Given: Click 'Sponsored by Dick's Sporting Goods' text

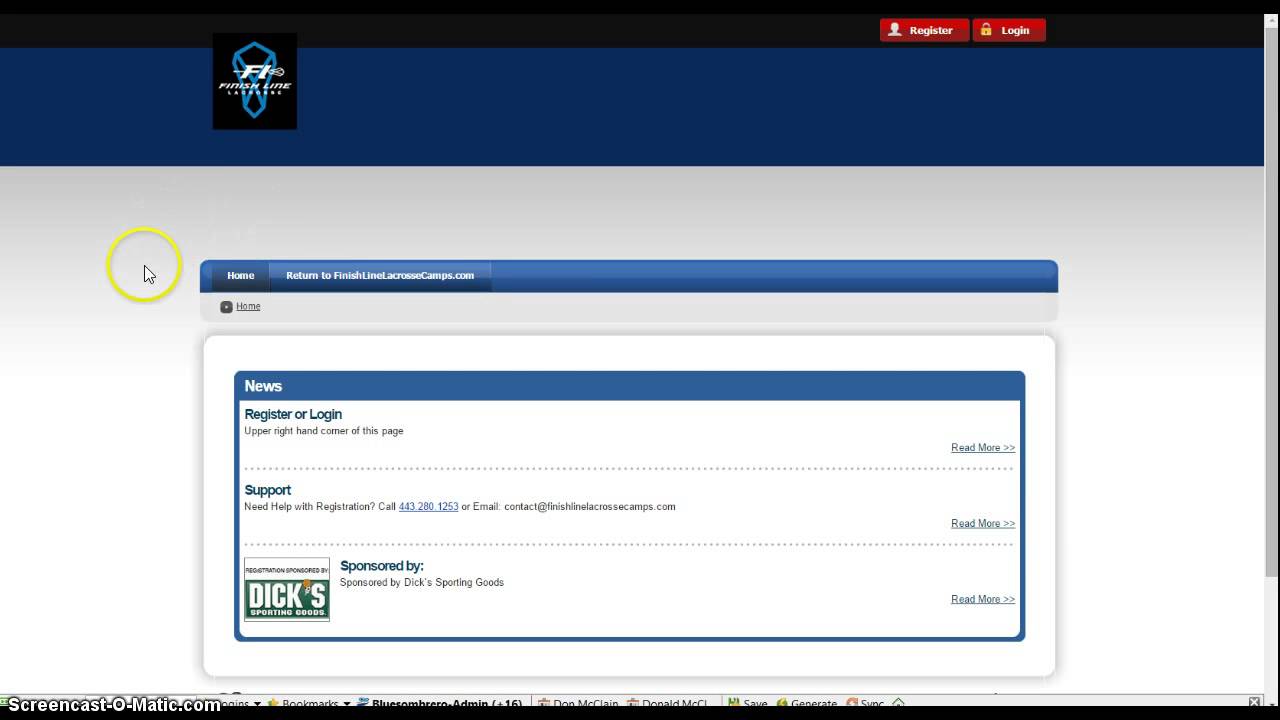Looking at the screenshot, I should [422, 583].
